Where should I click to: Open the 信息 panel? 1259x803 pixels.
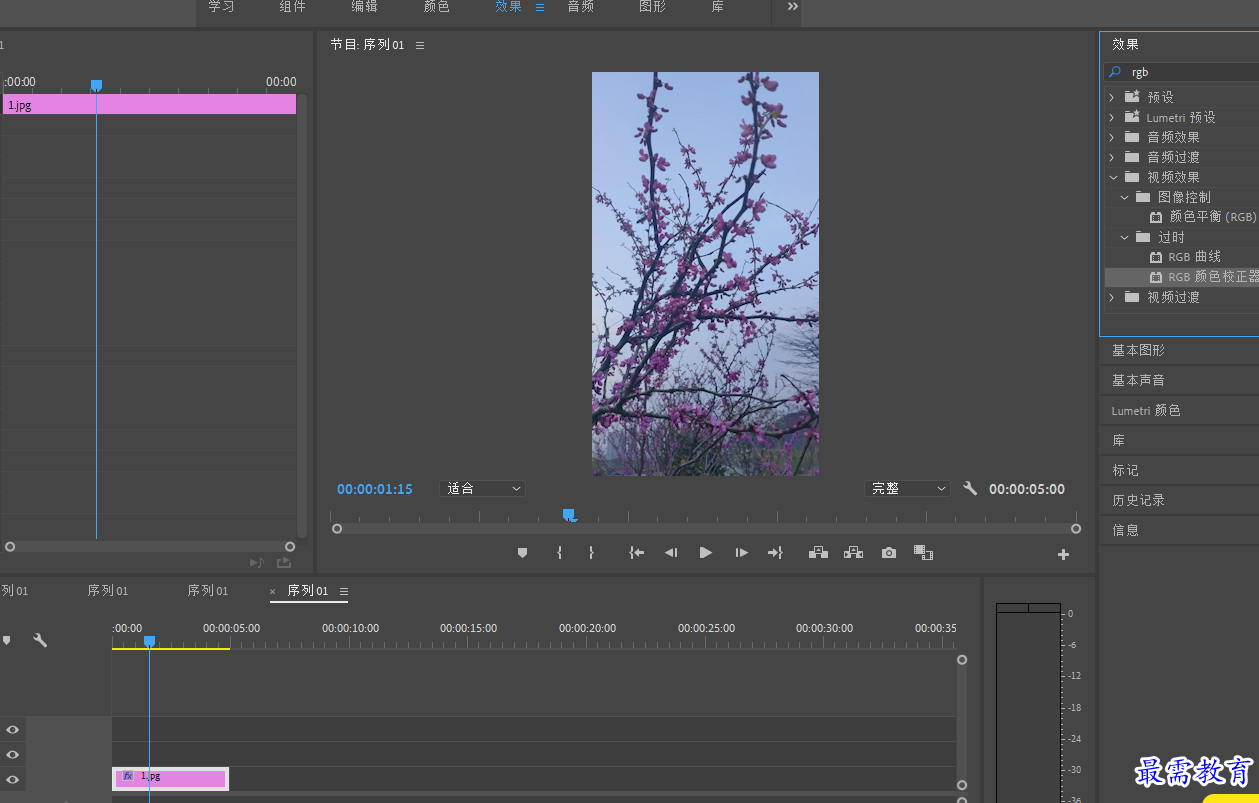(x=1125, y=530)
